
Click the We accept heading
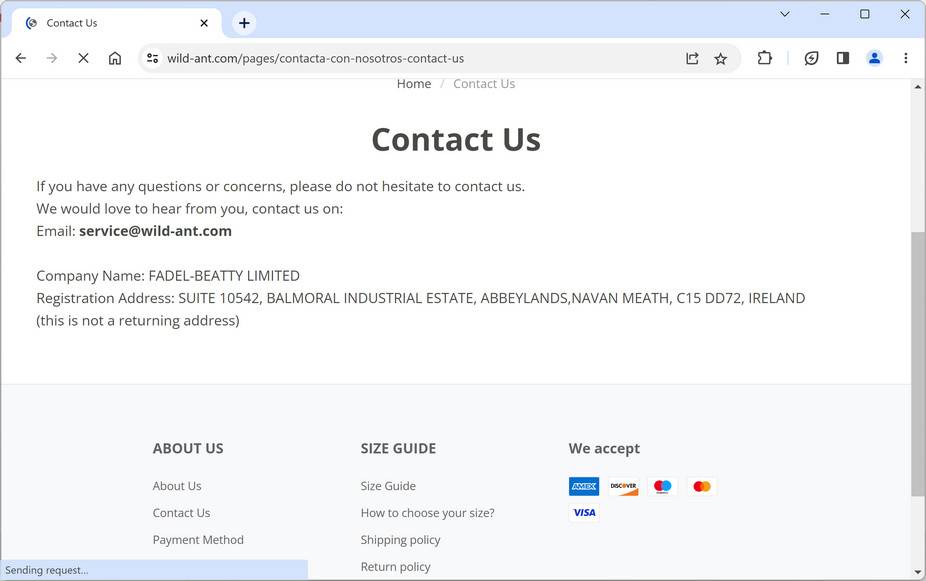tap(604, 449)
